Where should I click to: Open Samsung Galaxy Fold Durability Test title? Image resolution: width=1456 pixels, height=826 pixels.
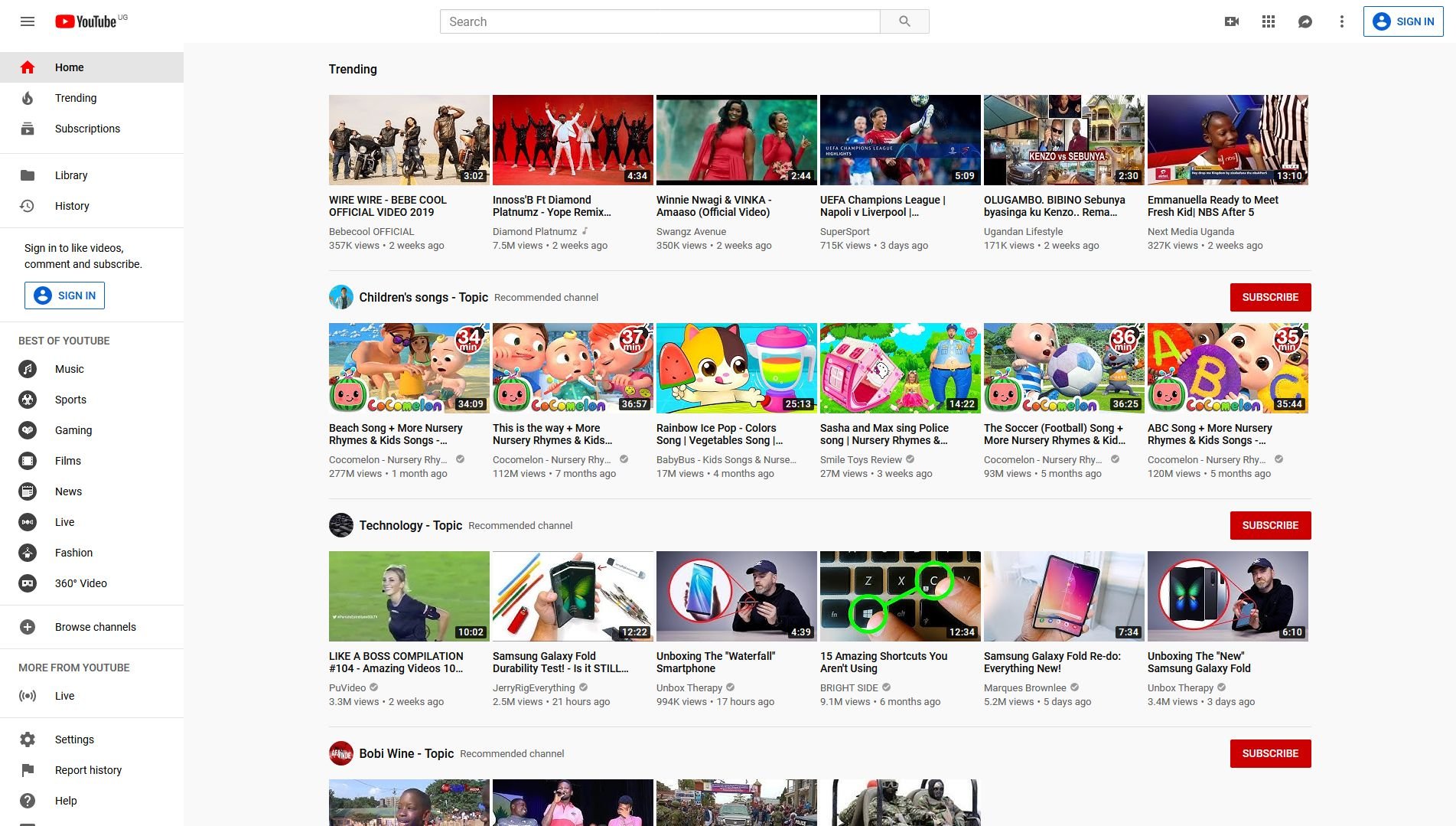point(560,662)
